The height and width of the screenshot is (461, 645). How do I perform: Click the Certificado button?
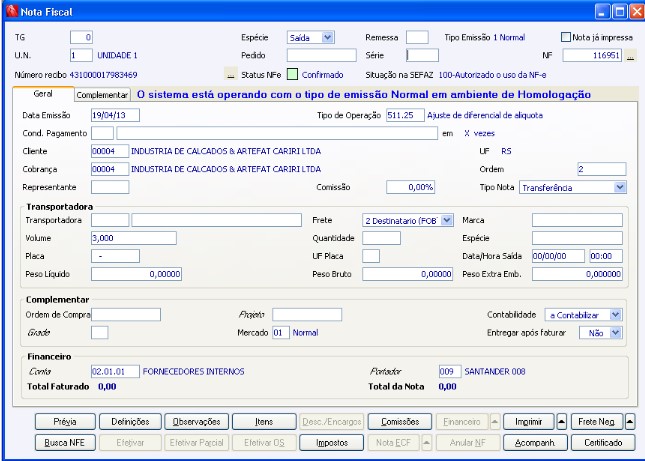pos(603,442)
